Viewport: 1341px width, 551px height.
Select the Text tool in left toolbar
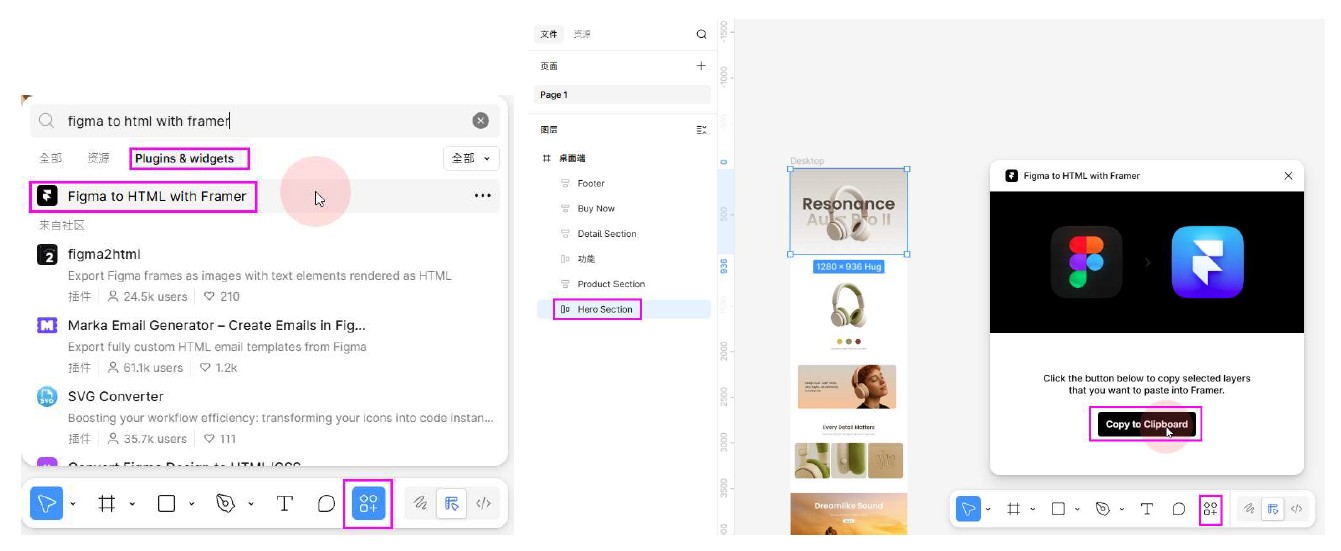click(x=284, y=503)
